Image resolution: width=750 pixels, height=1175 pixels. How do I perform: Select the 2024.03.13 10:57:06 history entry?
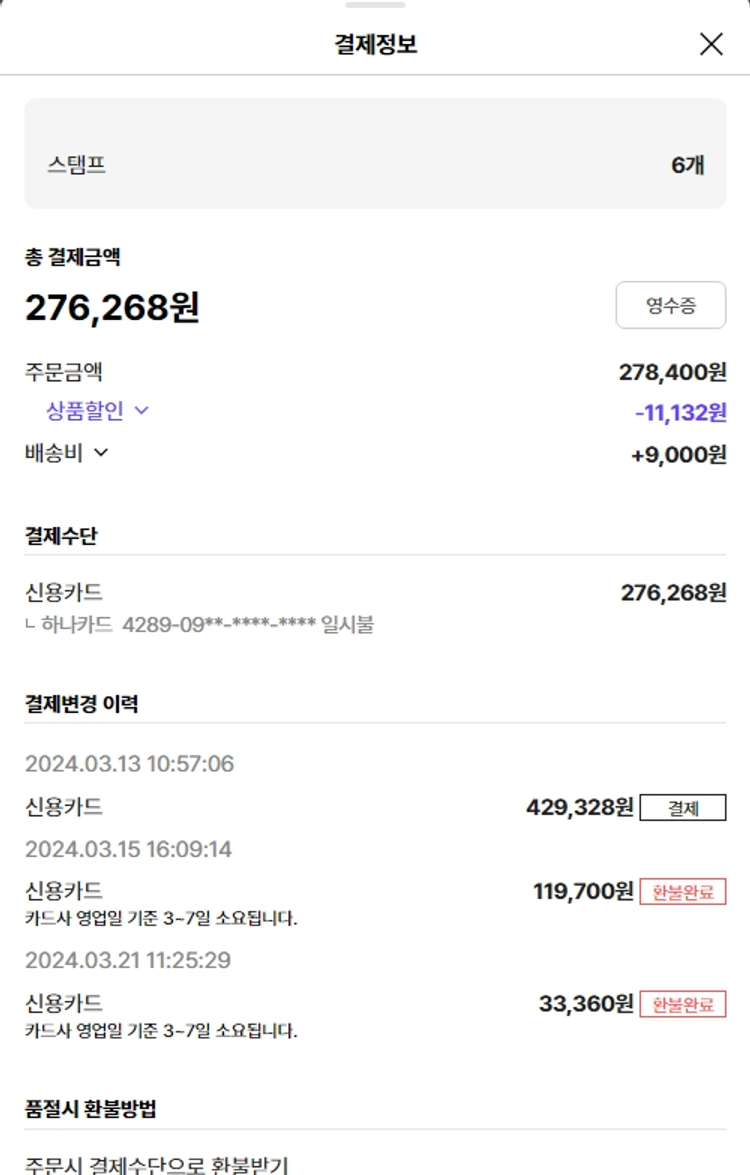point(129,764)
